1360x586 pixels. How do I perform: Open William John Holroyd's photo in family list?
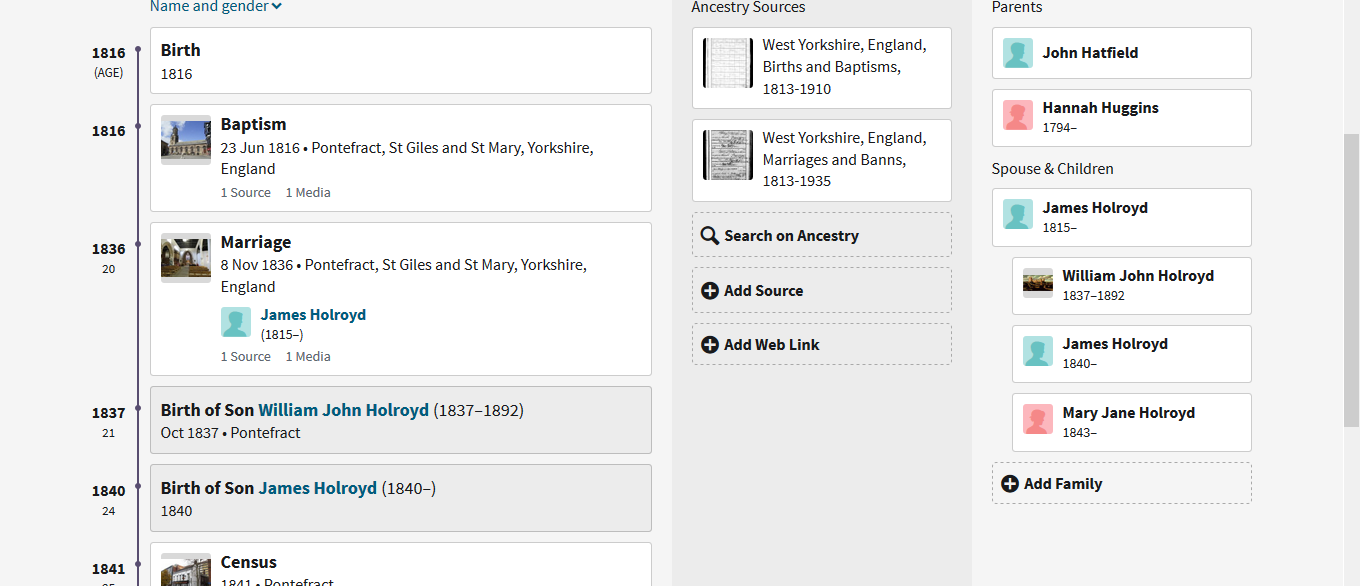tap(1038, 283)
